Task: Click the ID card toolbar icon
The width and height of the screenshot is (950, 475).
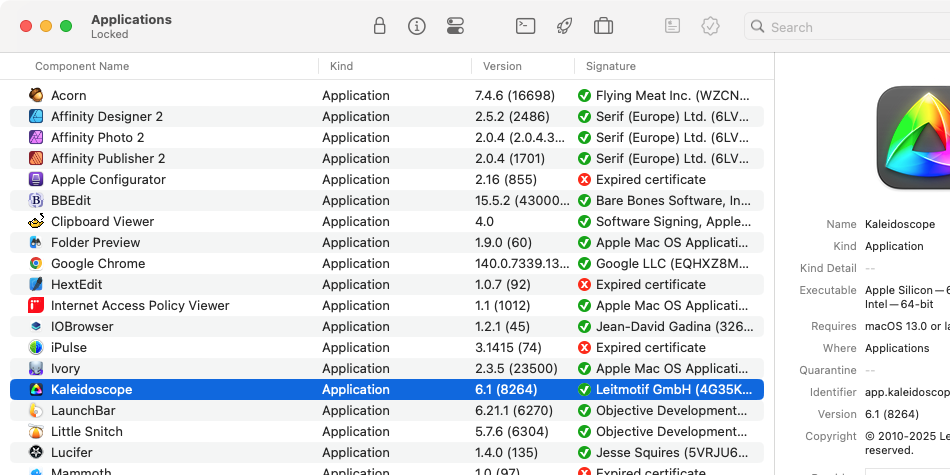Action: point(673,27)
